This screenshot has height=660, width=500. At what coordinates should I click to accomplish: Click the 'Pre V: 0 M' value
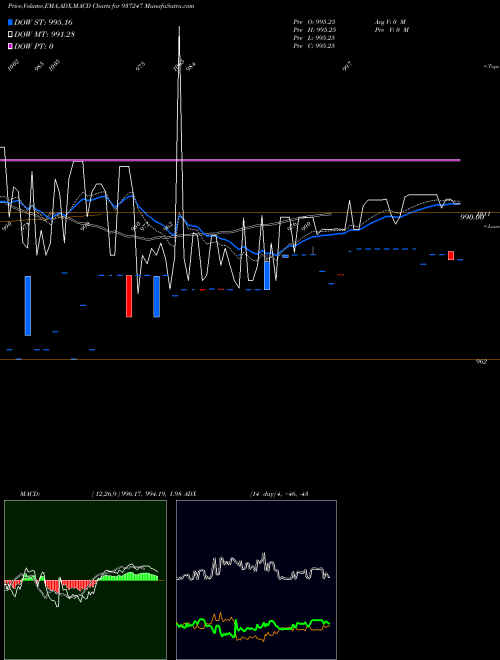[x=391, y=30]
